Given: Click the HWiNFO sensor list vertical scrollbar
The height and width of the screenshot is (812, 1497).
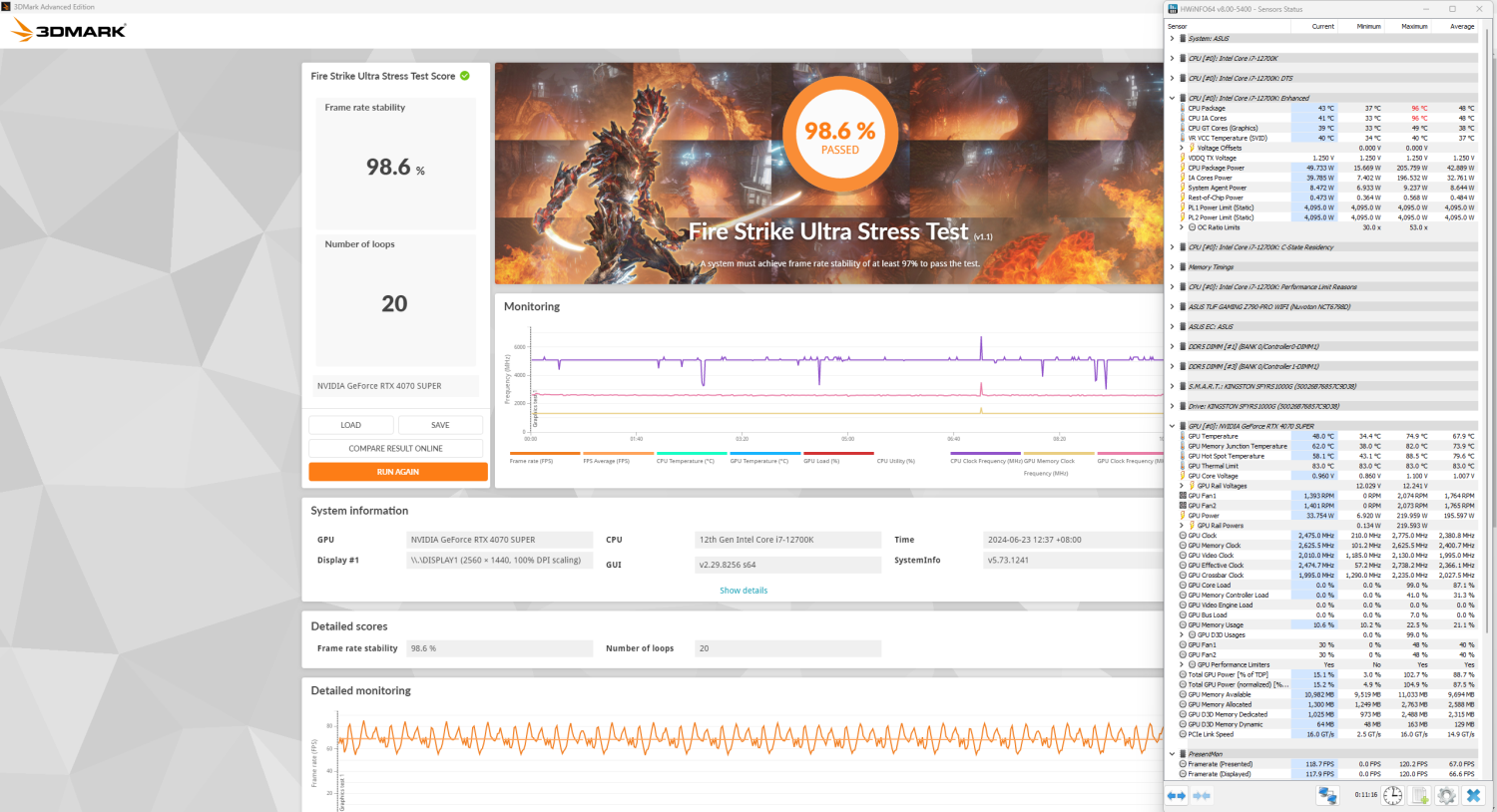Looking at the screenshot, I should pos(1487,329).
